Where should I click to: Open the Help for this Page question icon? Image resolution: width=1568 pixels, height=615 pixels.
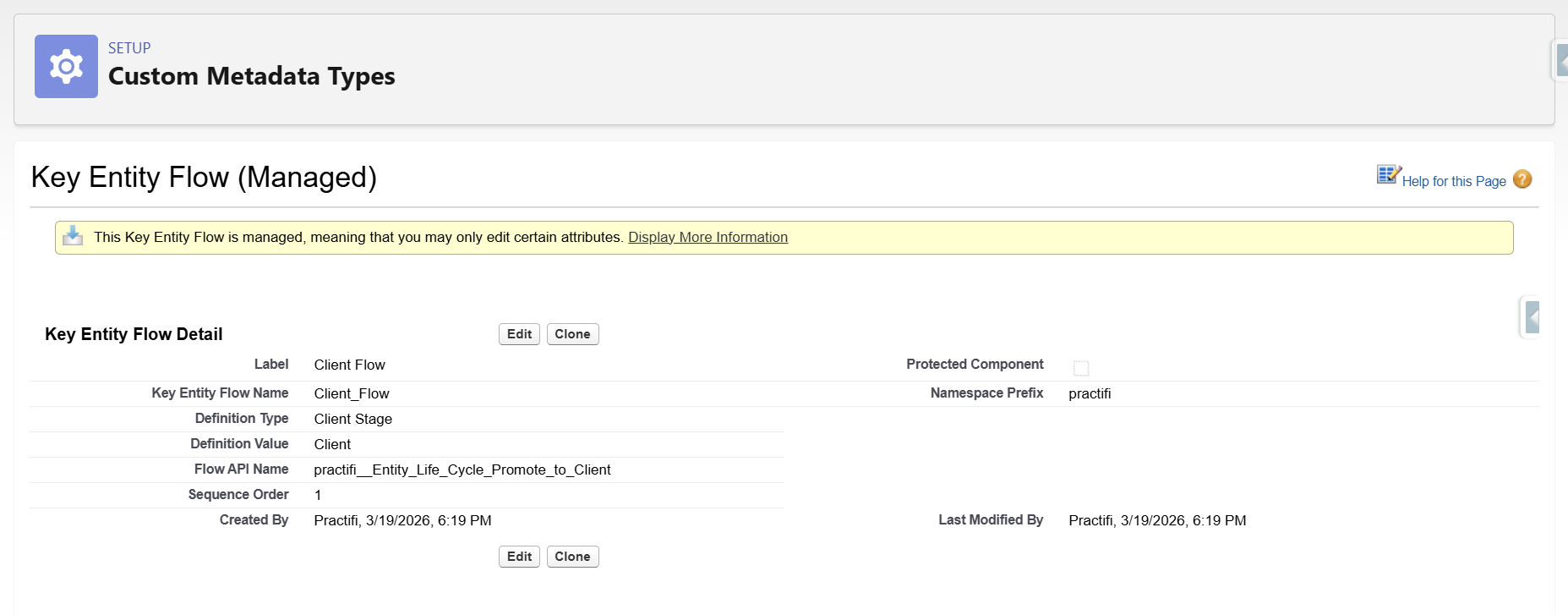point(1522,179)
